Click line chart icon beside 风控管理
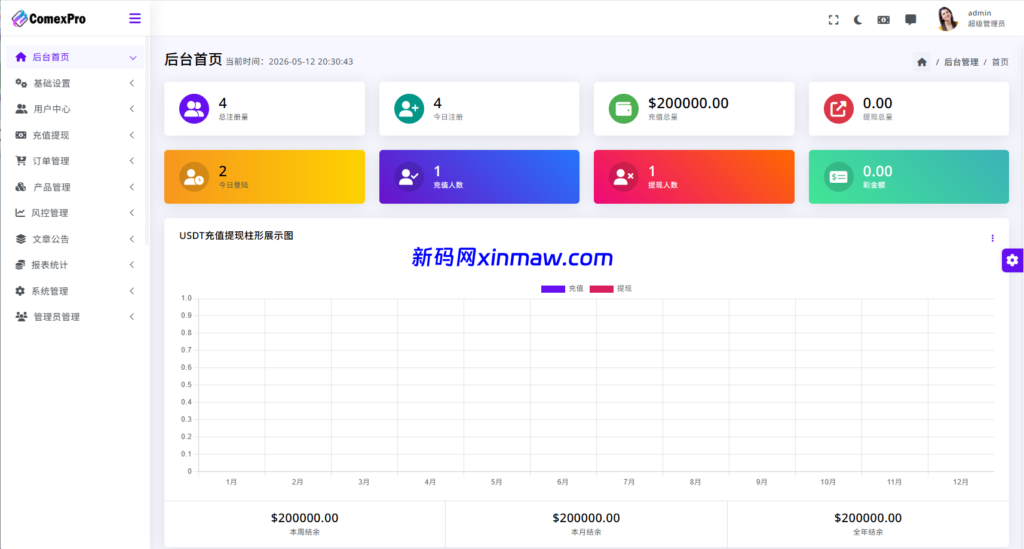 coord(20,213)
